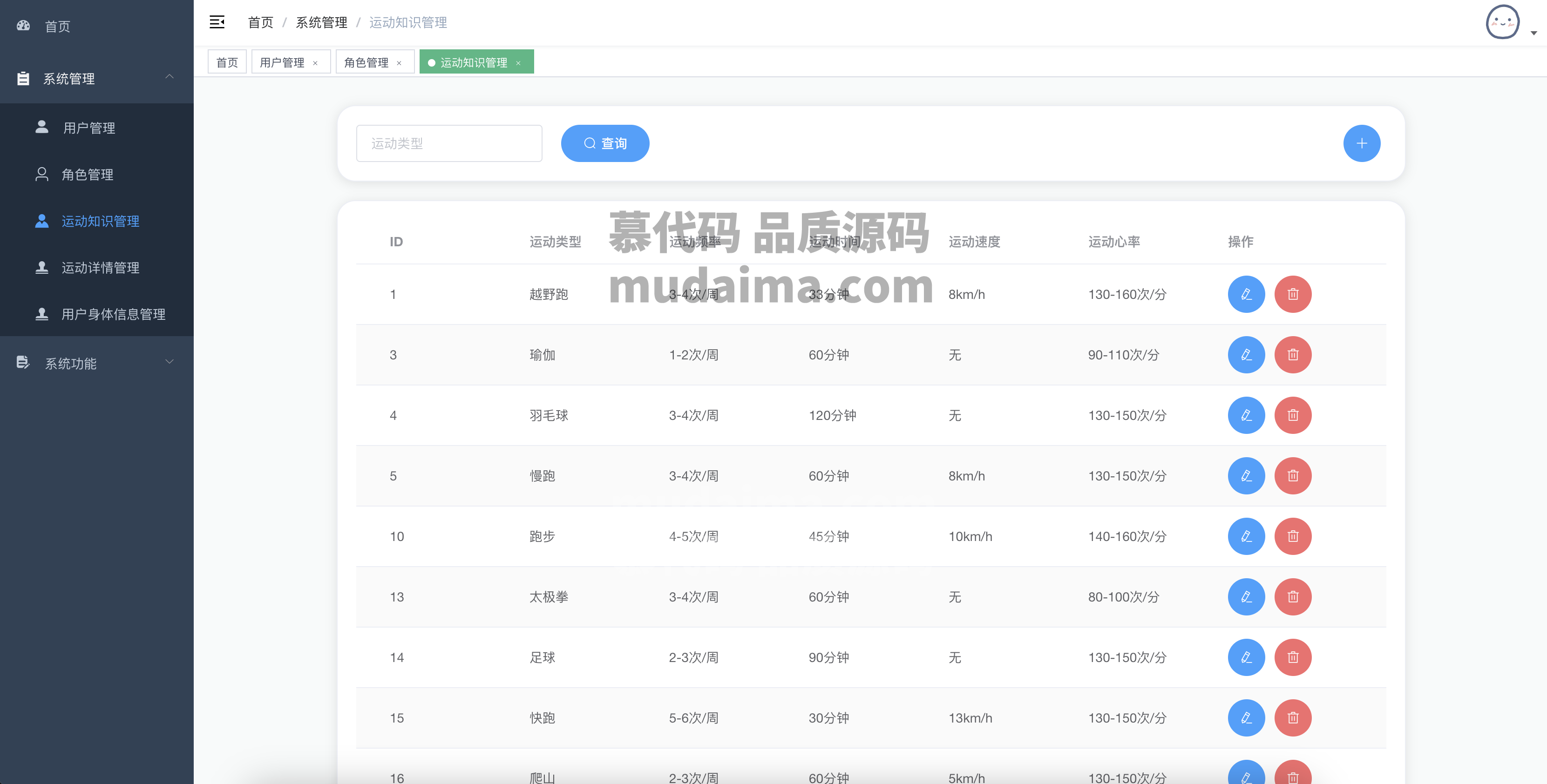This screenshot has width=1547, height=784.
Task: Open the user avatar menu
Action: pos(1502,22)
